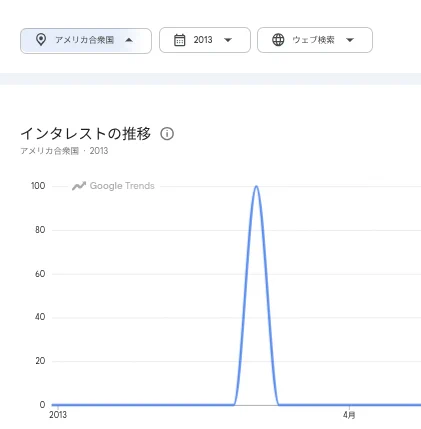Click the 80 label on the y-axis
Image resolution: width=421 pixels, height=429 pixels.
(40, 230)
